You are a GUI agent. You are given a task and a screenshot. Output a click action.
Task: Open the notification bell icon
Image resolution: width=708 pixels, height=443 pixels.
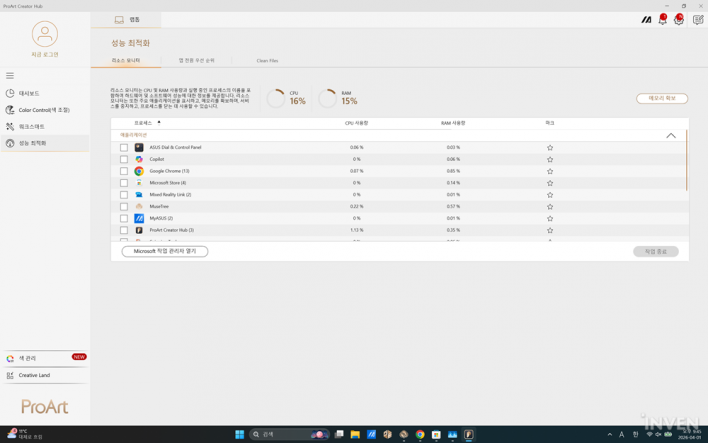click(x=662, y=20)
